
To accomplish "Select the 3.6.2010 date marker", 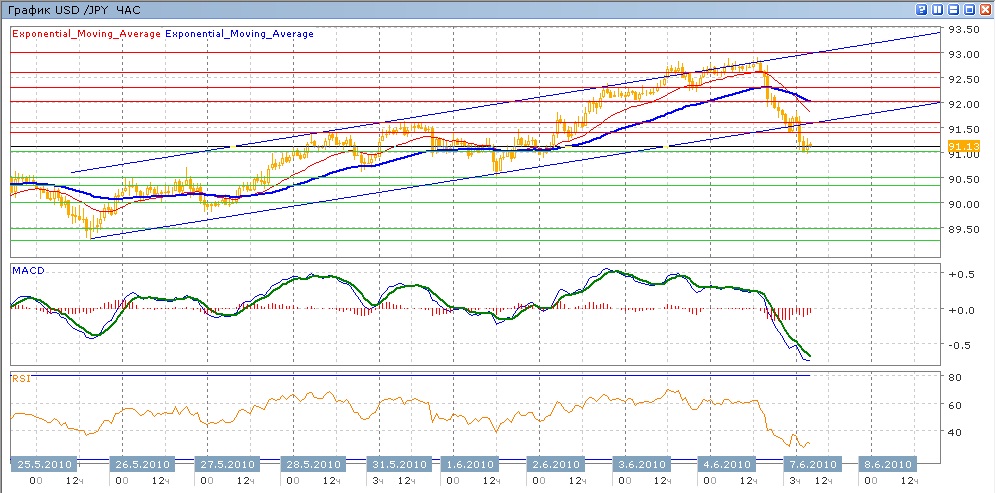I will (x=640, y=465).
